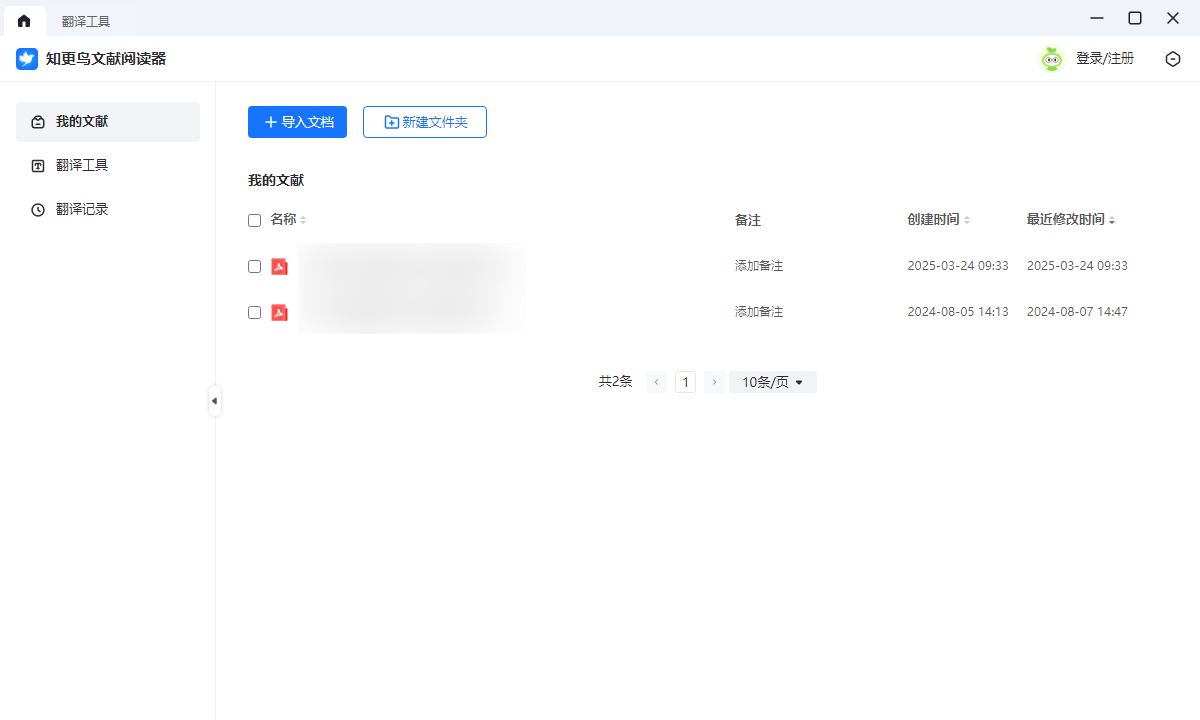Toggle the select-all checkbox beside 名称
Screen dimensions: 1200x720
[x=254, y=220]
